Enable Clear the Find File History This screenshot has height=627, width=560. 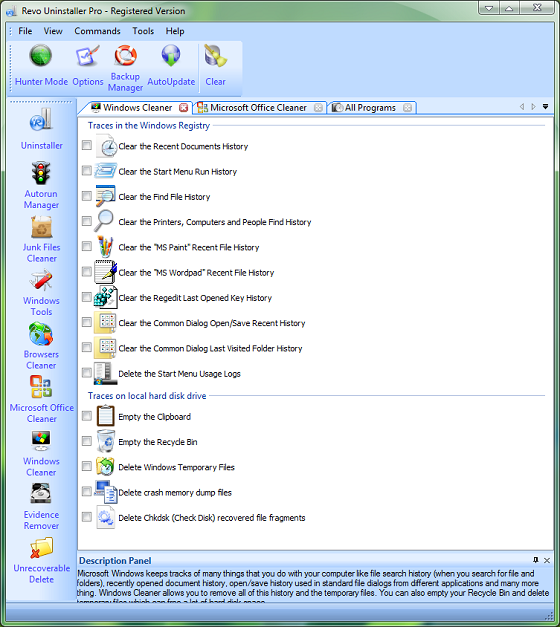pos(87,196)
